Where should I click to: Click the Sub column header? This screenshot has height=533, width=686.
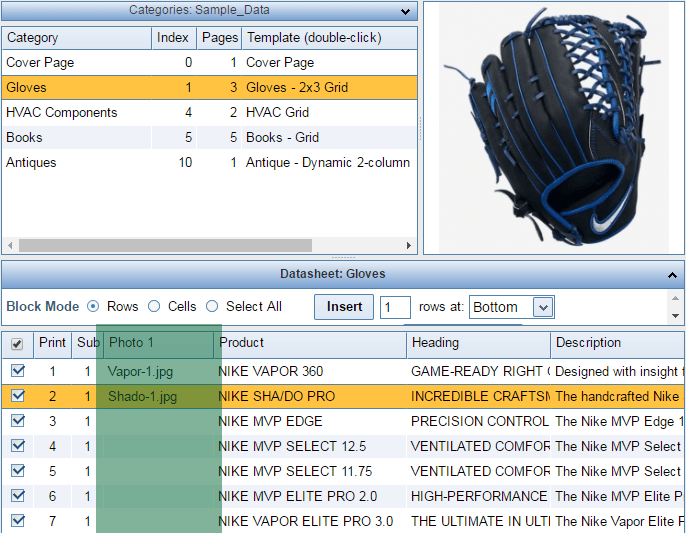point(88,343)
